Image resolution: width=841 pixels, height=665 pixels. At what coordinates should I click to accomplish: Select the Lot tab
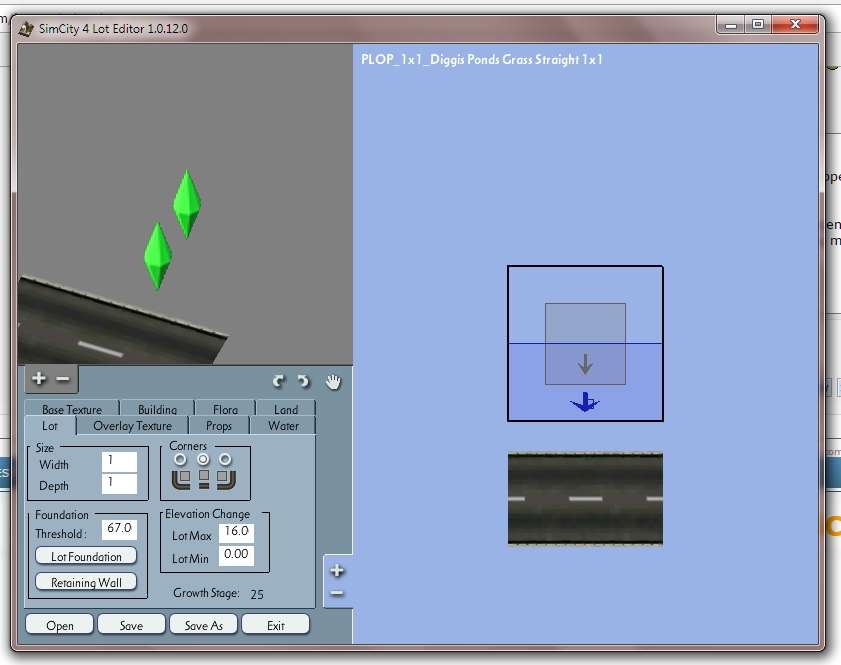coord(50,426)
